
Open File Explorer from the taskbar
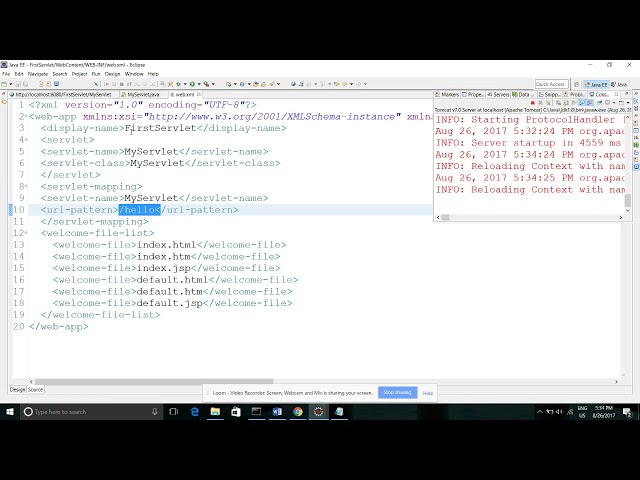pyautogui.click(x=215, y=412)
